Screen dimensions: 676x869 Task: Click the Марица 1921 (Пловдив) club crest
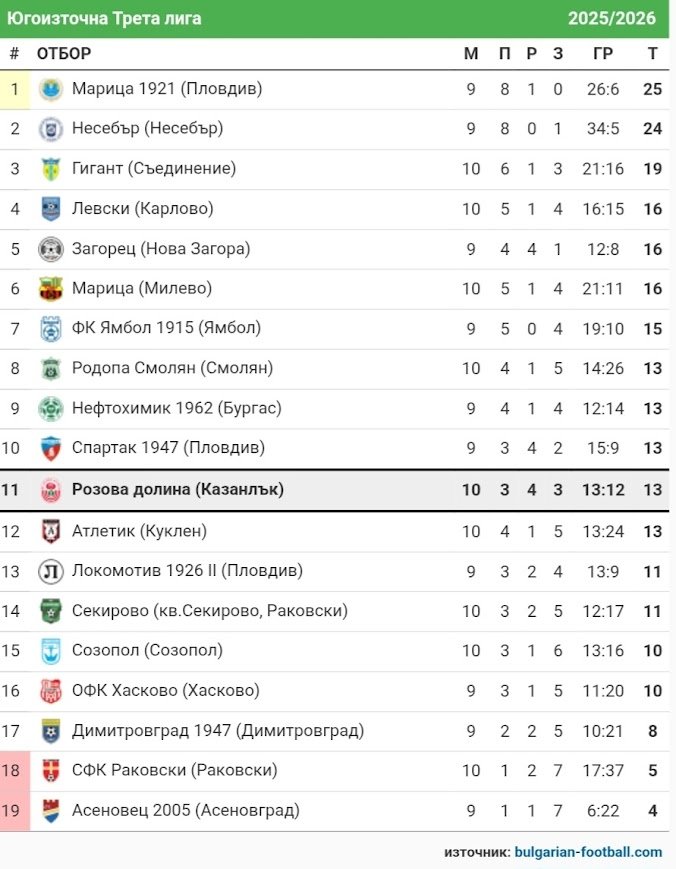[49, 89]
